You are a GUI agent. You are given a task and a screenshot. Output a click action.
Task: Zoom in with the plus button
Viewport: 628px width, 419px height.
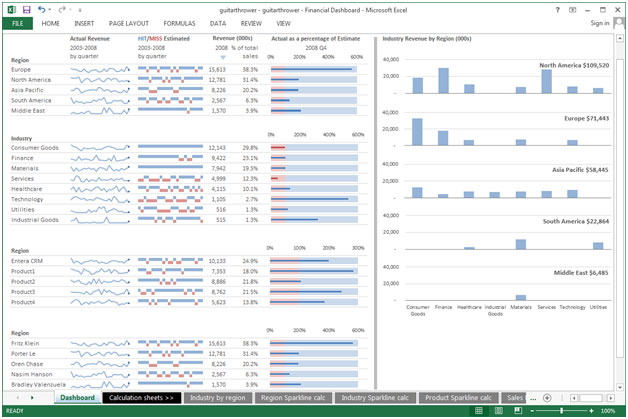click(592, 411)
